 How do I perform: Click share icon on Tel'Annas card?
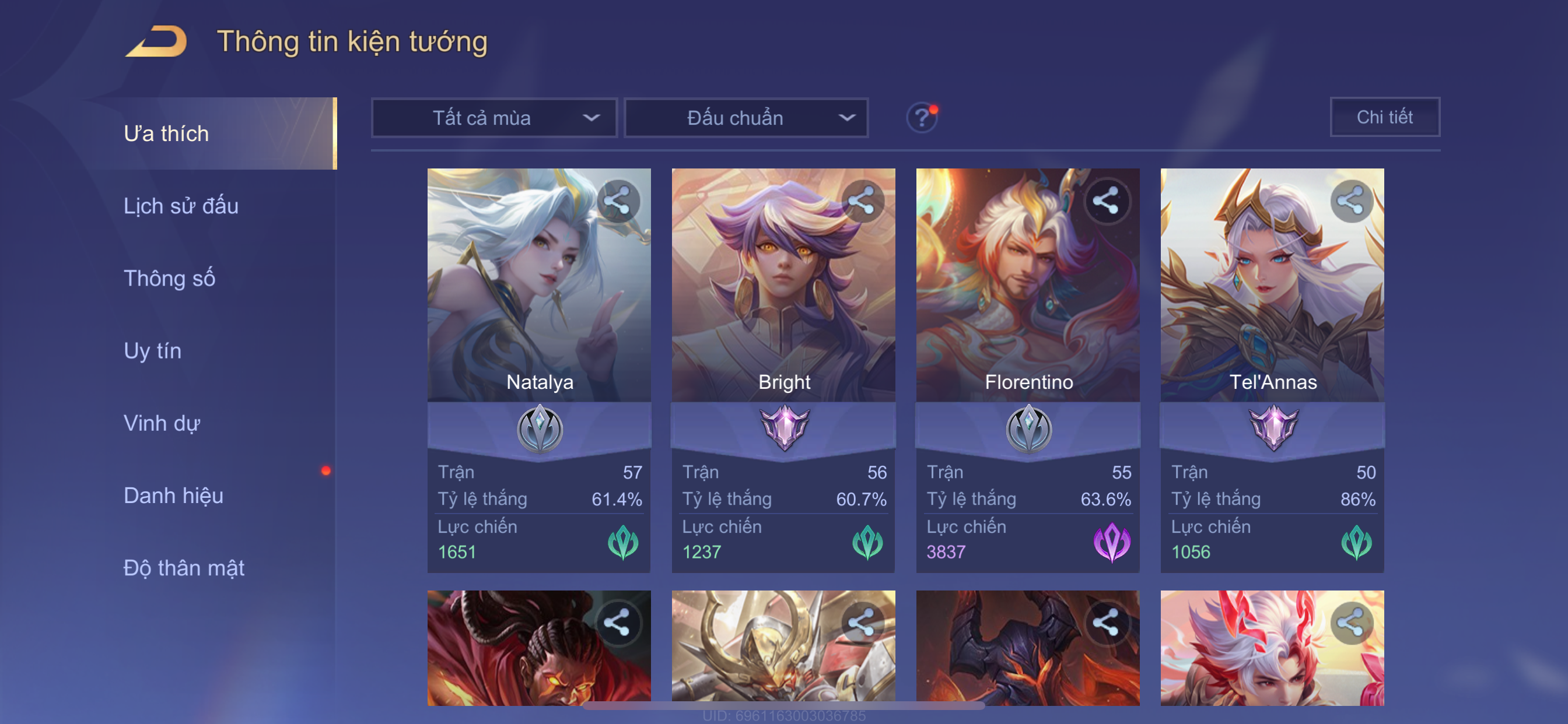click(1350, 201)
